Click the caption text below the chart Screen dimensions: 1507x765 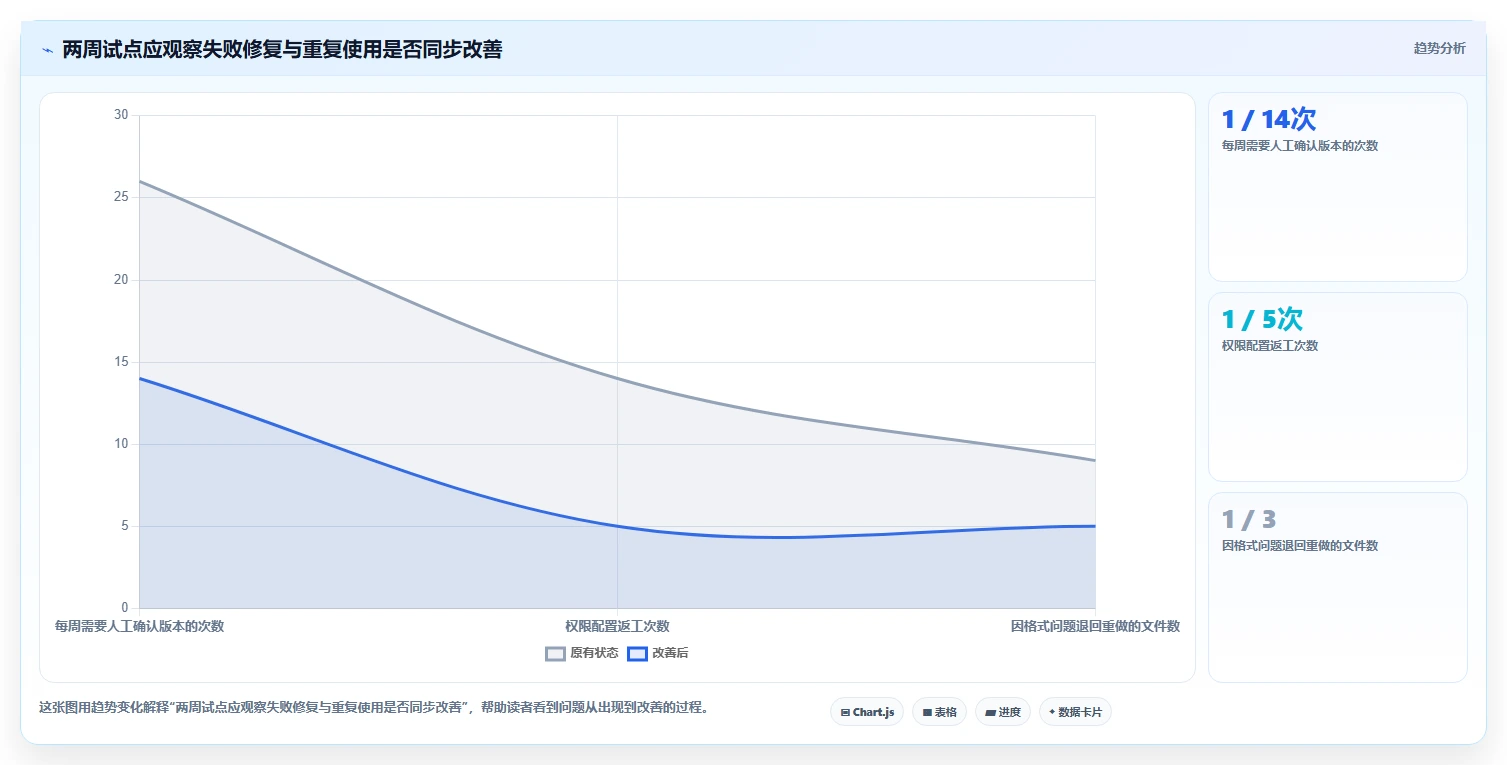(x=374, y=707)
